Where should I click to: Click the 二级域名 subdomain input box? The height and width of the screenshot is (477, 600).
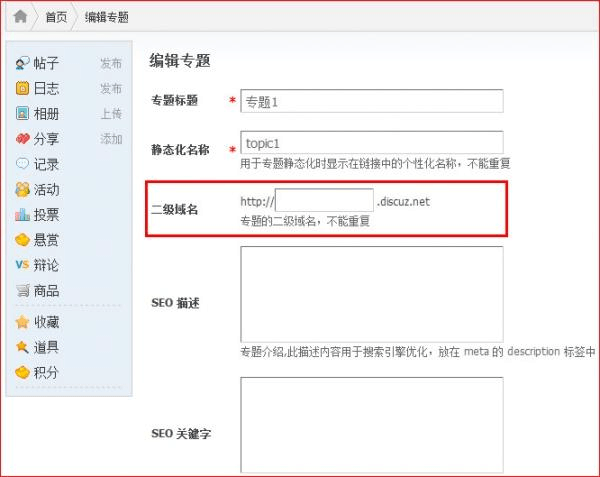[x=324, y=201]
